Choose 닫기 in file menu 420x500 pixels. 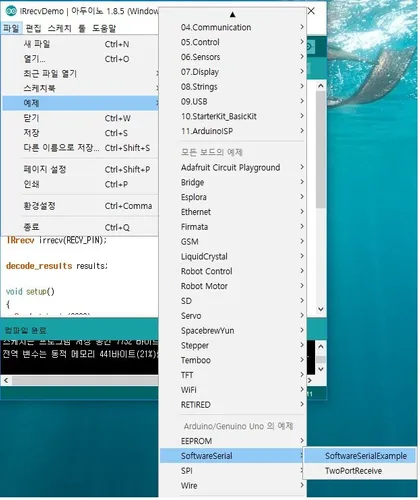tap(80, 118)
